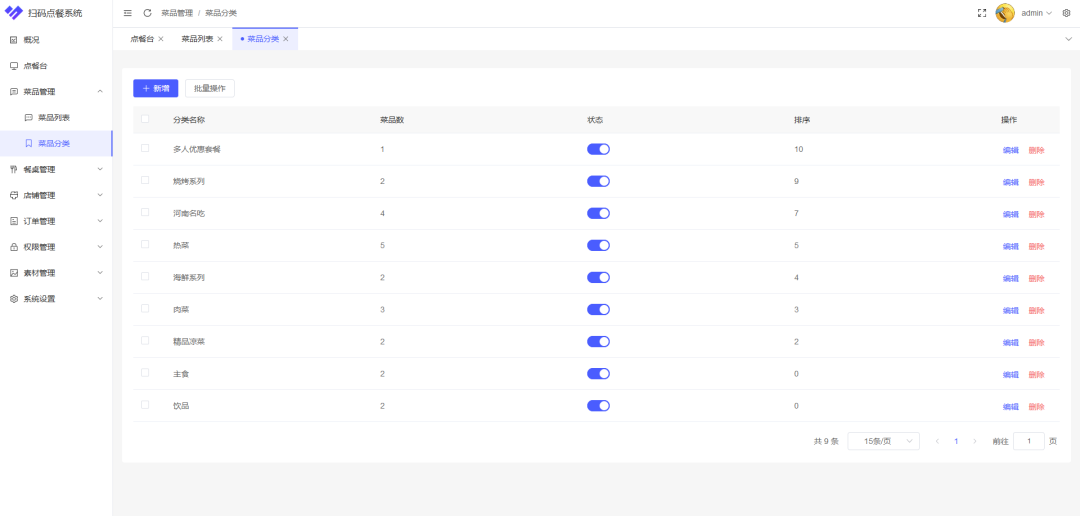
Task: Open the 15条/页 page size dropdown
Action: click(x=883, y=441)
